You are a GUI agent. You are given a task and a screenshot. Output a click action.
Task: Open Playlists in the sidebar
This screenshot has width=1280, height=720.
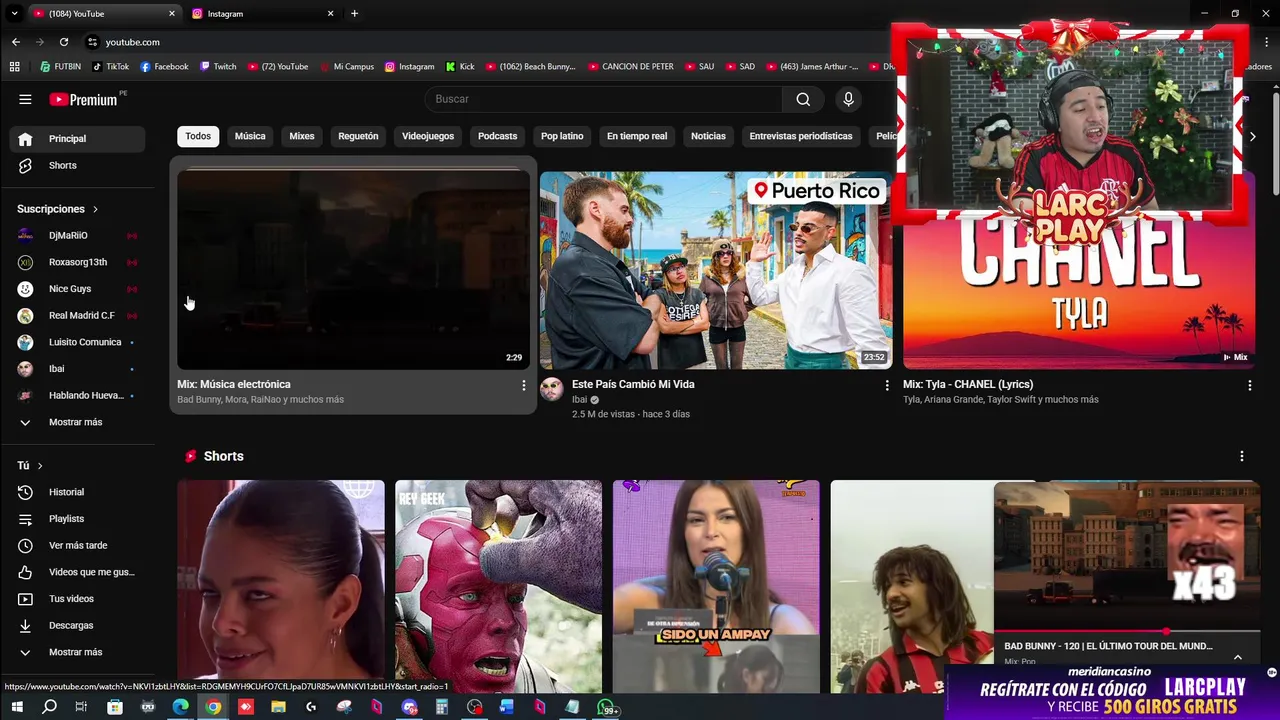tap(77, 519)
